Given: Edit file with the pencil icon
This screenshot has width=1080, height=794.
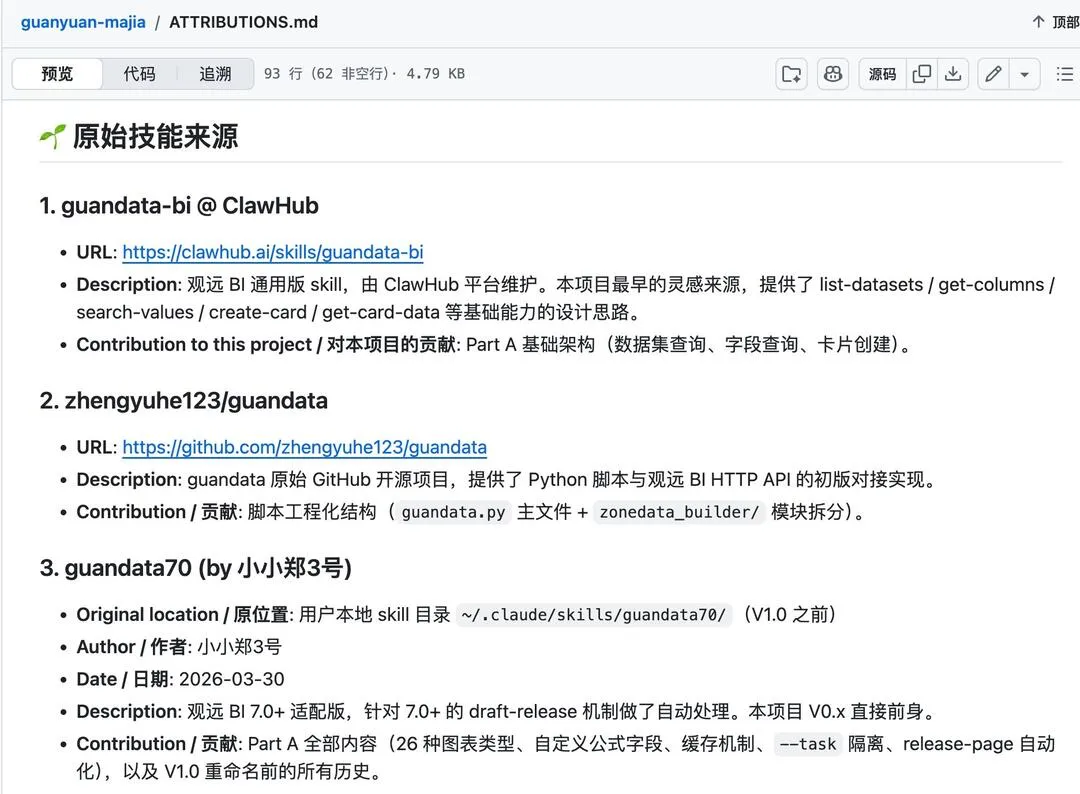Looking at the screenshot, I should (993, 74).
